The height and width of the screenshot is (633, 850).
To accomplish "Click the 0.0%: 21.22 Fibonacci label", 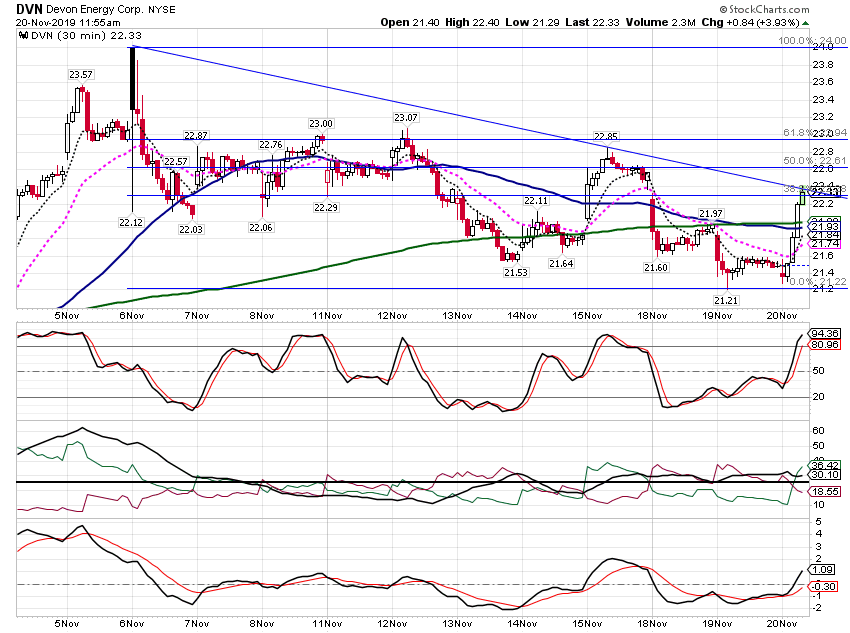I will 817,282.
